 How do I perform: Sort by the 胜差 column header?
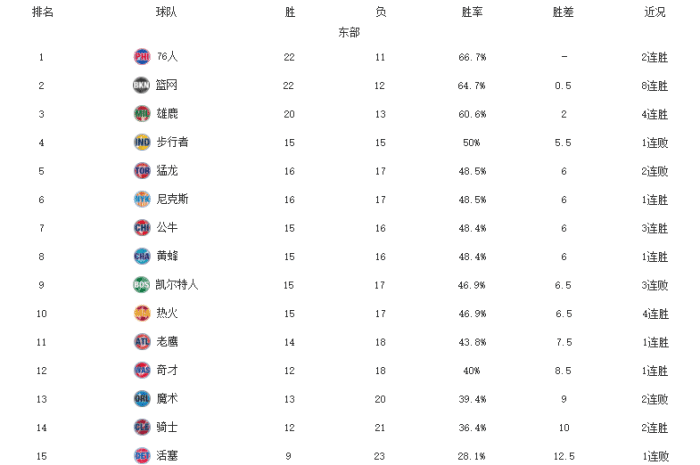[564, 12]
